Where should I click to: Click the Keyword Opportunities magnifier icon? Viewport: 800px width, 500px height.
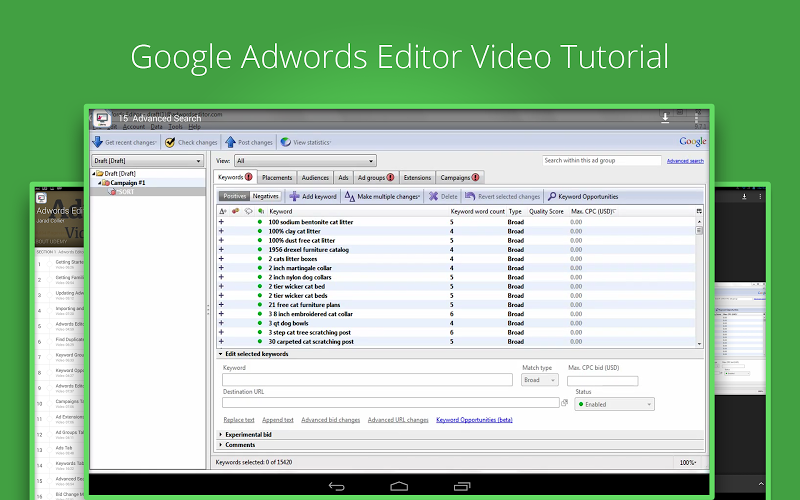point(552,196)
